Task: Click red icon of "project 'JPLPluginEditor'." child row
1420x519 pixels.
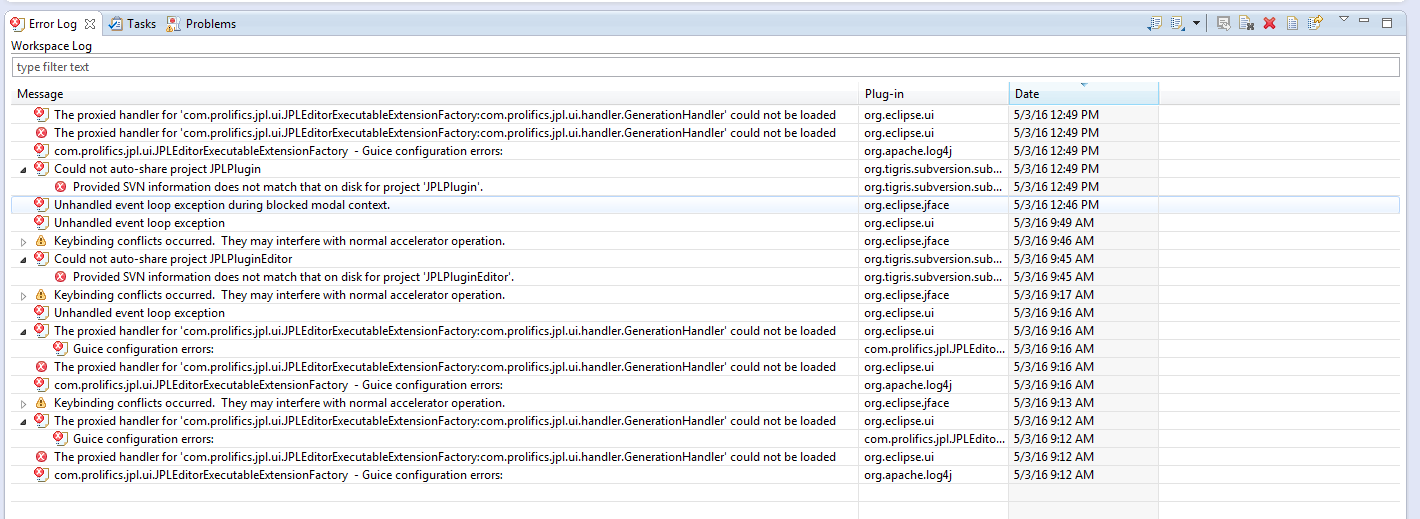Action: pyautogui.click(x=60, y=277)
